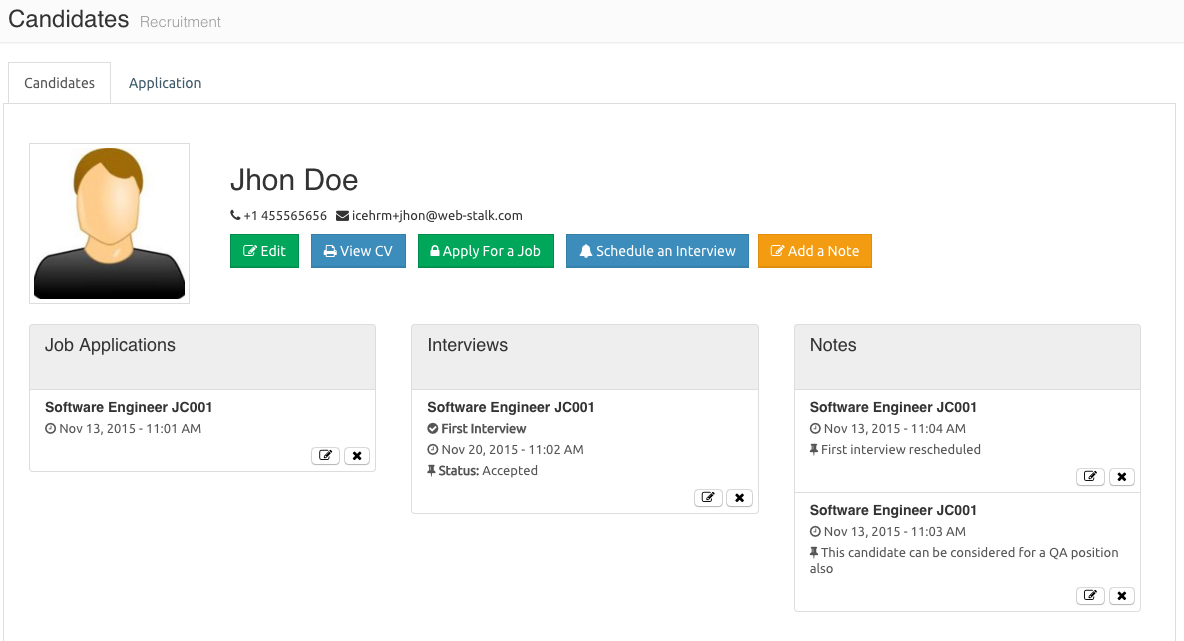Select the Candidates tab
Viewport: 1184px width, 641px height.
click(59, 83)
